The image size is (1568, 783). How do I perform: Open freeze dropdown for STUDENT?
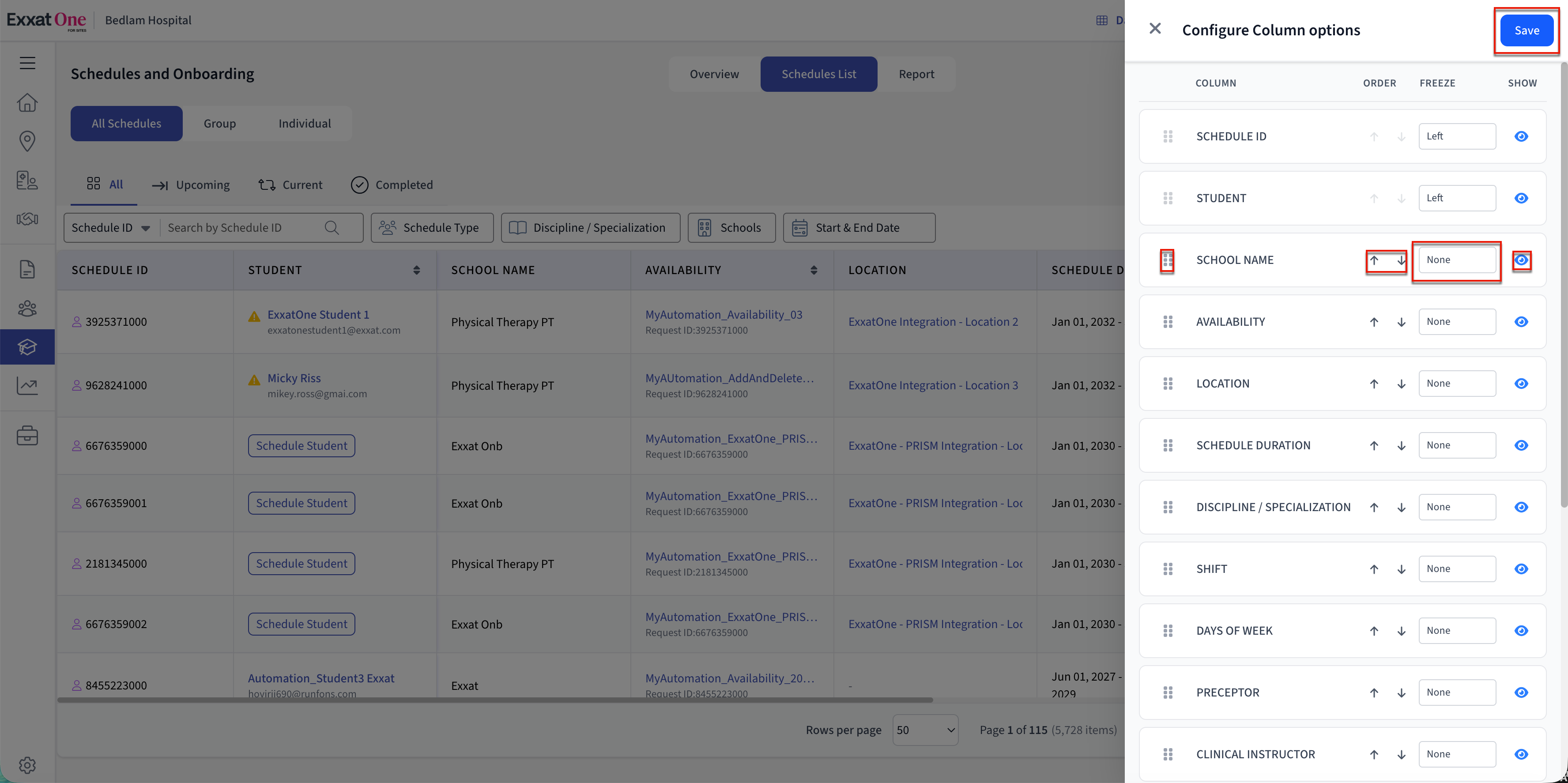coord(1457,198)
